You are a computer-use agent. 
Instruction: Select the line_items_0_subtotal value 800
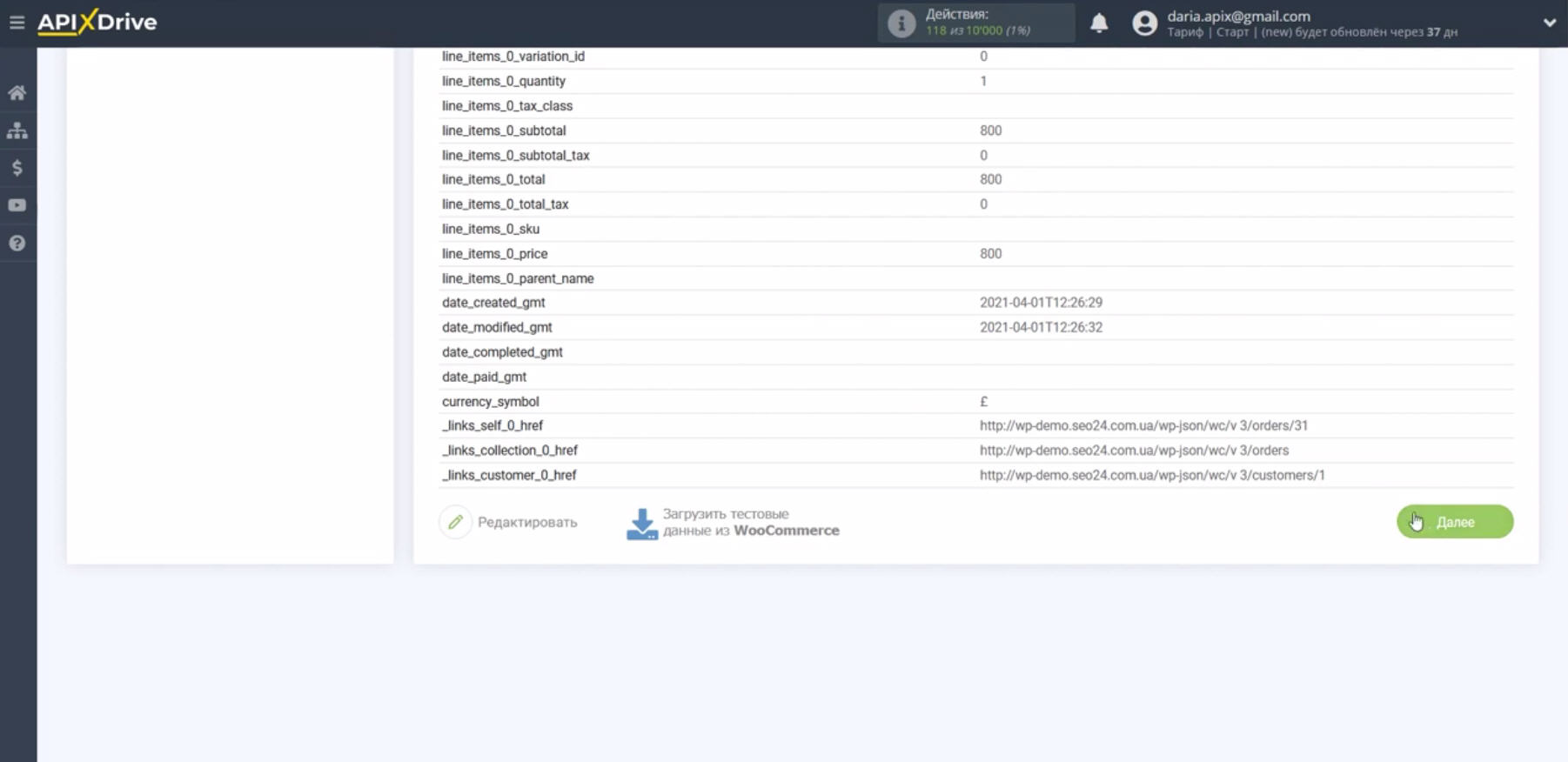990,130
